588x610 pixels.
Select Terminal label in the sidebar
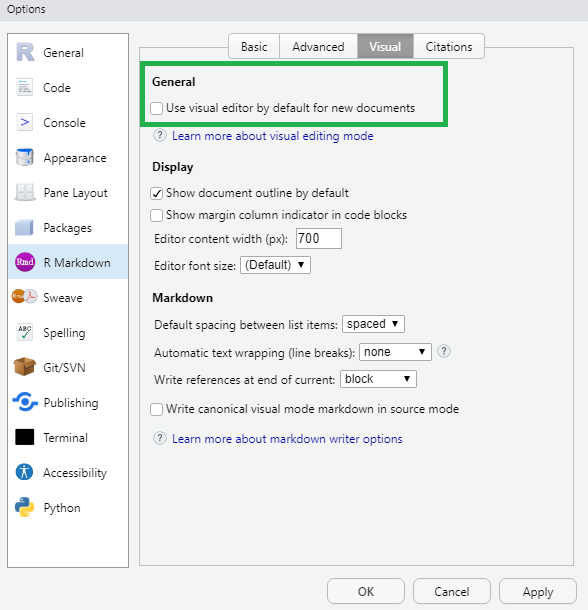(65, 438)
